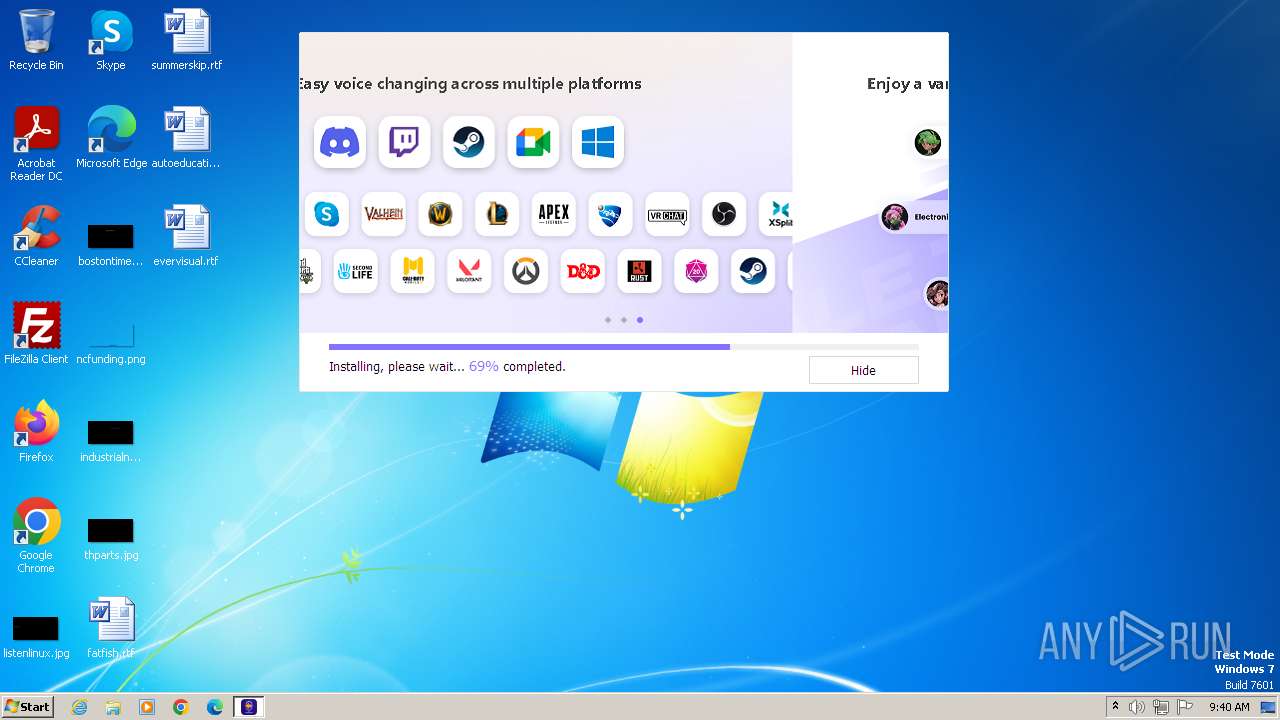Viewport: 1280px width, 720px height.
Task: Open Chrome from the taskbar
Action: [181, 707]
